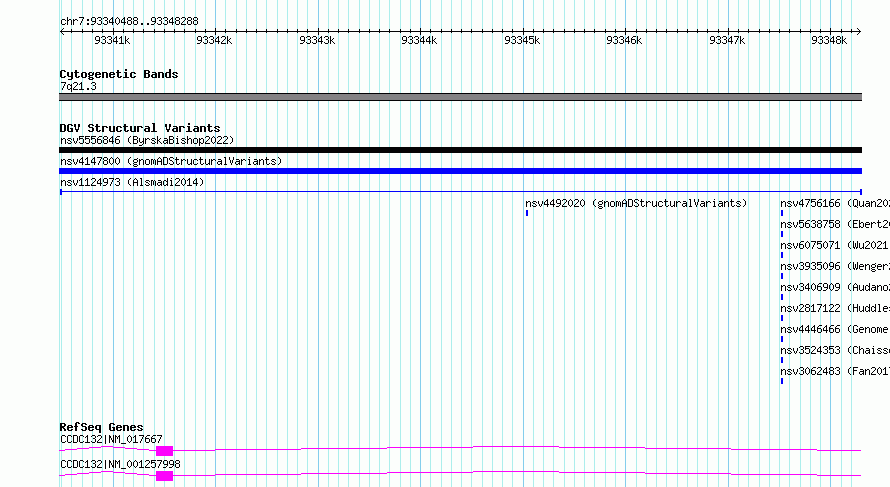Select the 93343k ruler tick label

(x=317, y=40)
